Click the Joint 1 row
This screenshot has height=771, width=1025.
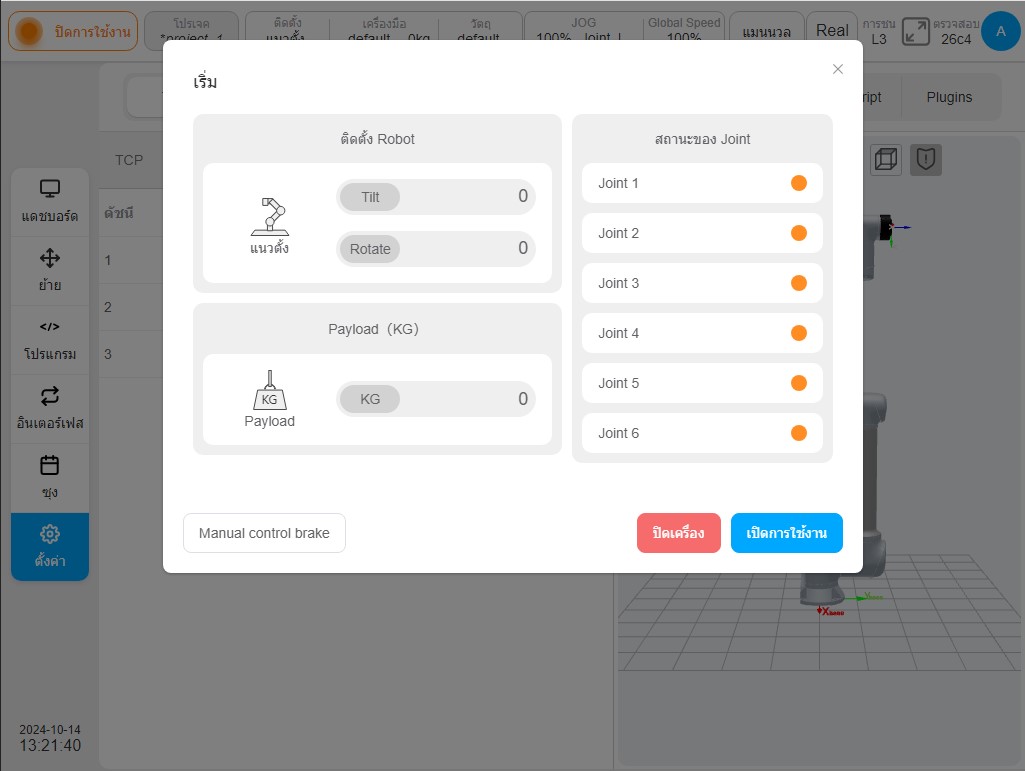pos(702,183)
